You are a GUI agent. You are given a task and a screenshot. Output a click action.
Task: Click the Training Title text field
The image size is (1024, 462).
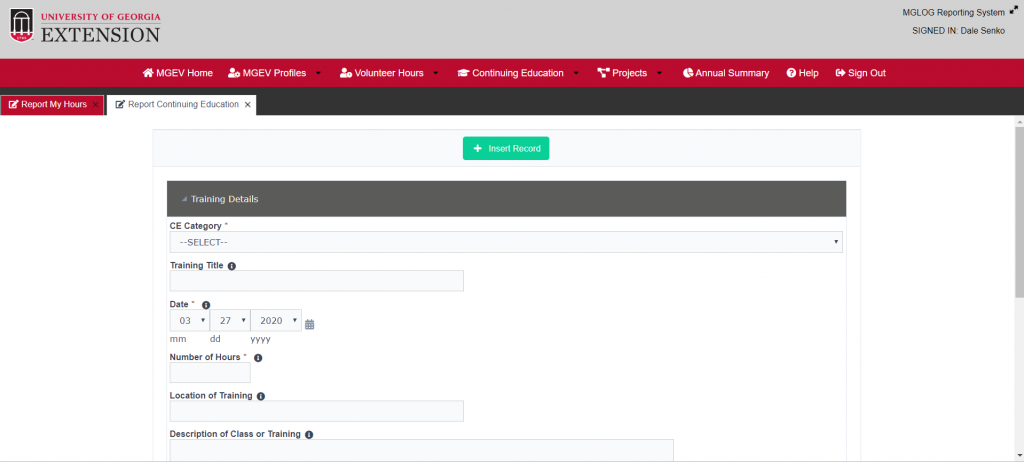(317, 281)
